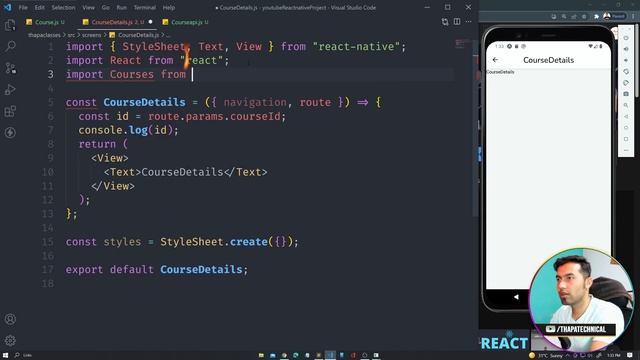Click the emulator toolbar back triangle
The width and height of the screenshot is (640, 360).
pos(626,117)
